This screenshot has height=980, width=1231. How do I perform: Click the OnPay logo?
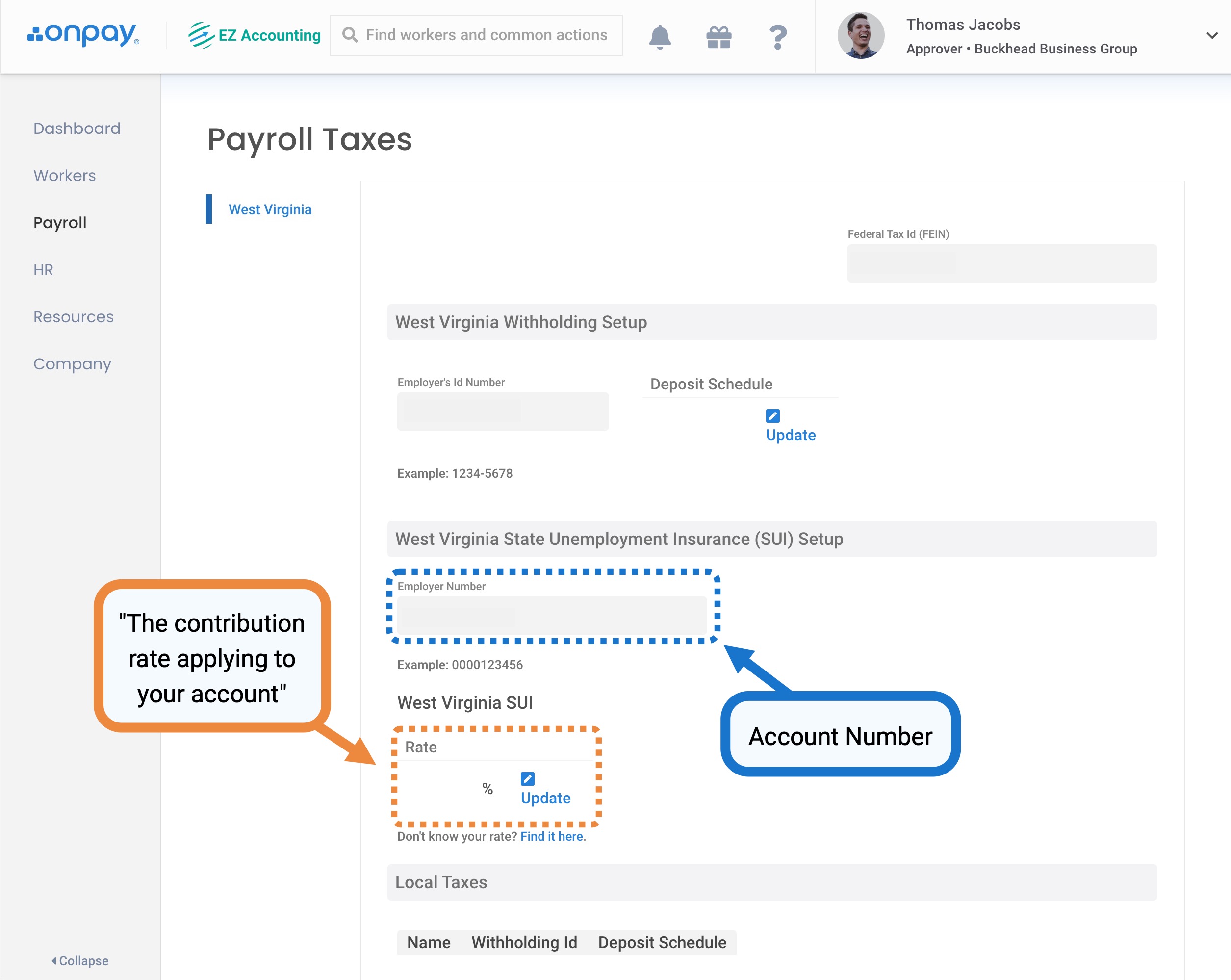[x=83, y=35]
